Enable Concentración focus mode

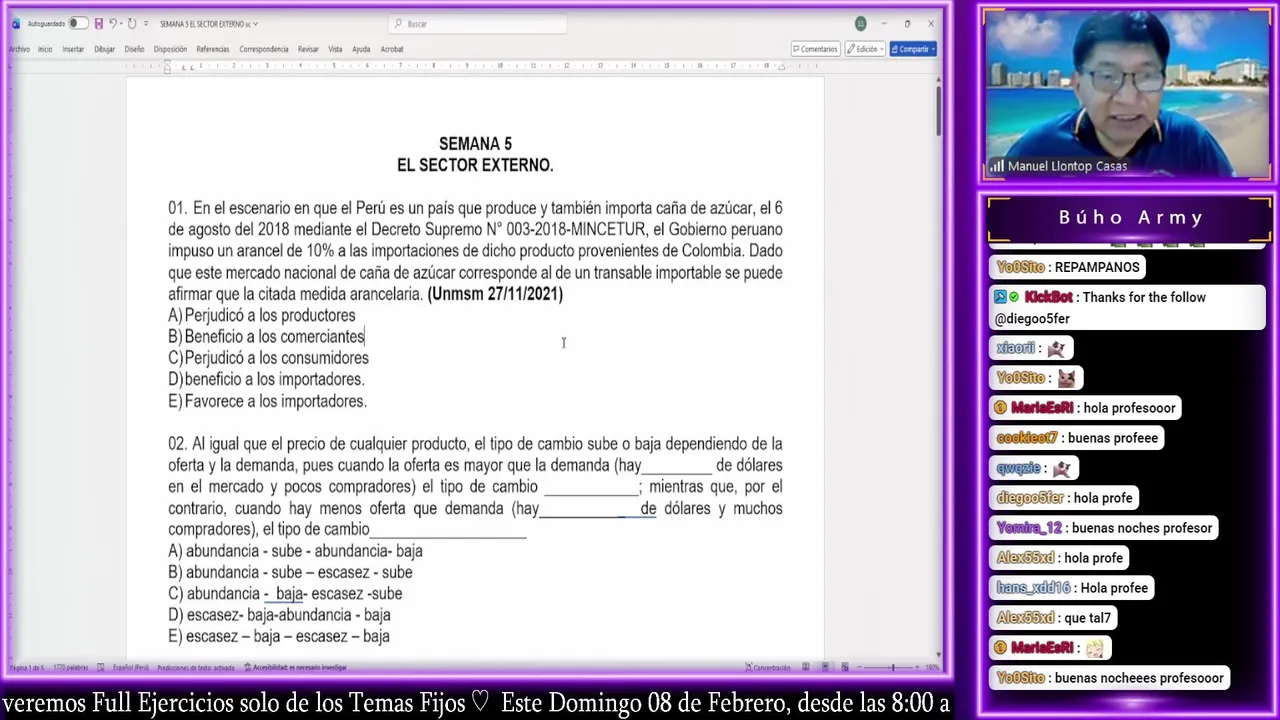coord(768,667)
